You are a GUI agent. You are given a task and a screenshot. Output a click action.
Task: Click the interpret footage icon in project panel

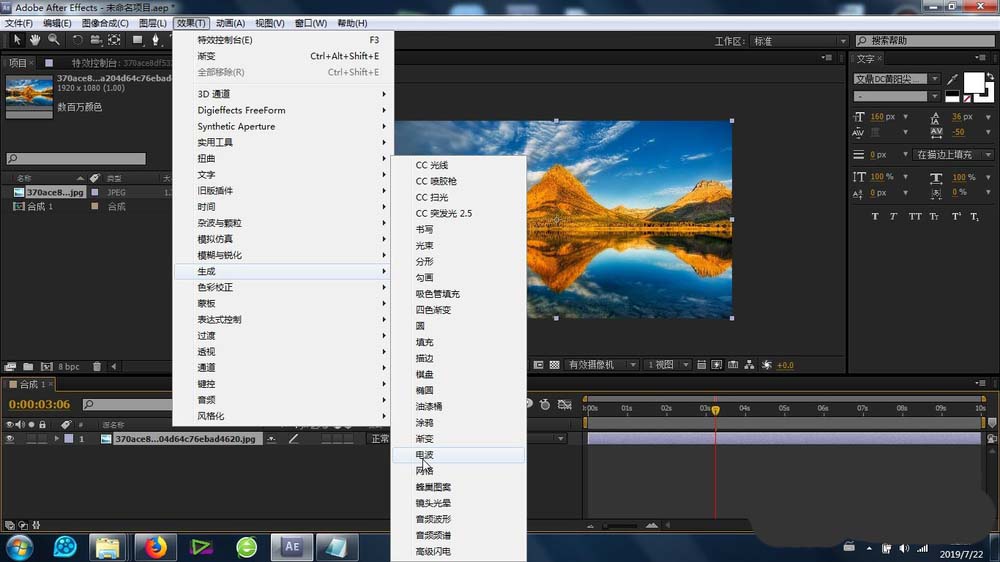tap(10, 366)
